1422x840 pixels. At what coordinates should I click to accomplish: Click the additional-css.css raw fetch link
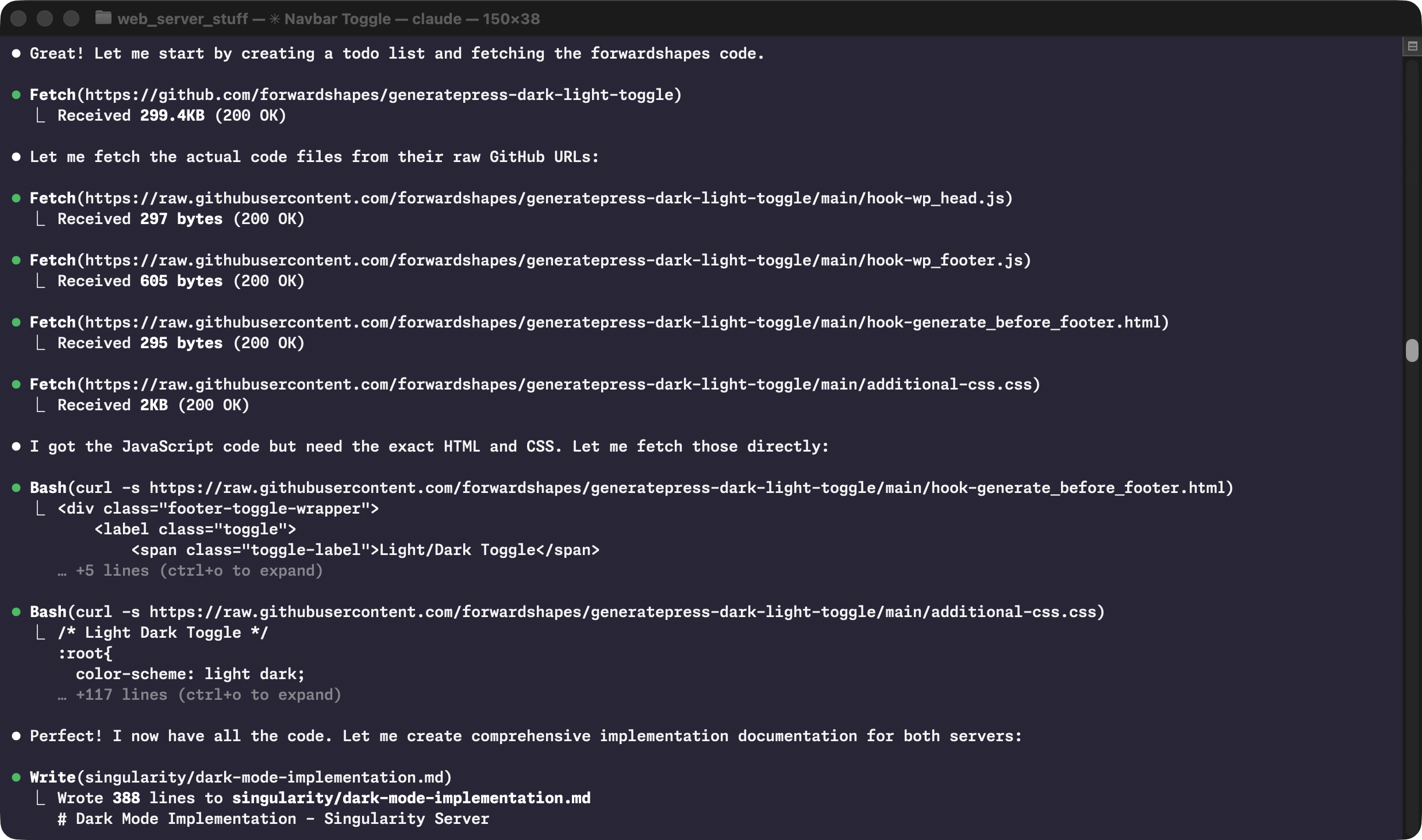558,384
